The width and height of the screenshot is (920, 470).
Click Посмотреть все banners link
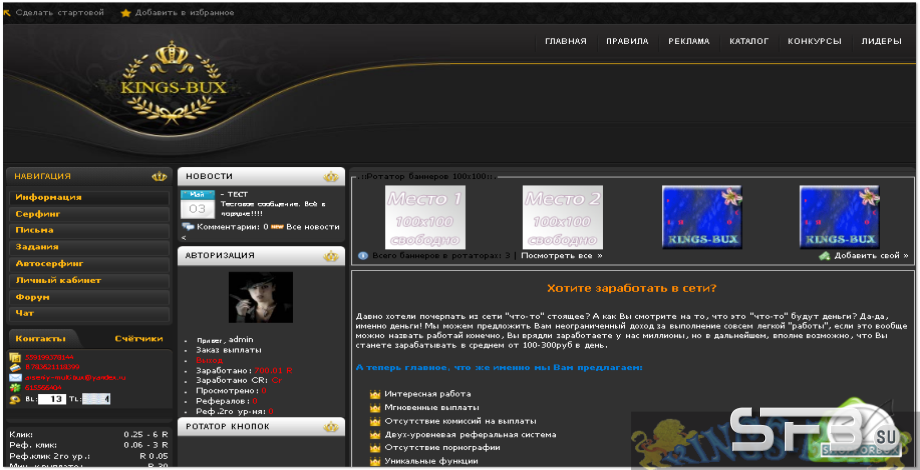point(562,256)
